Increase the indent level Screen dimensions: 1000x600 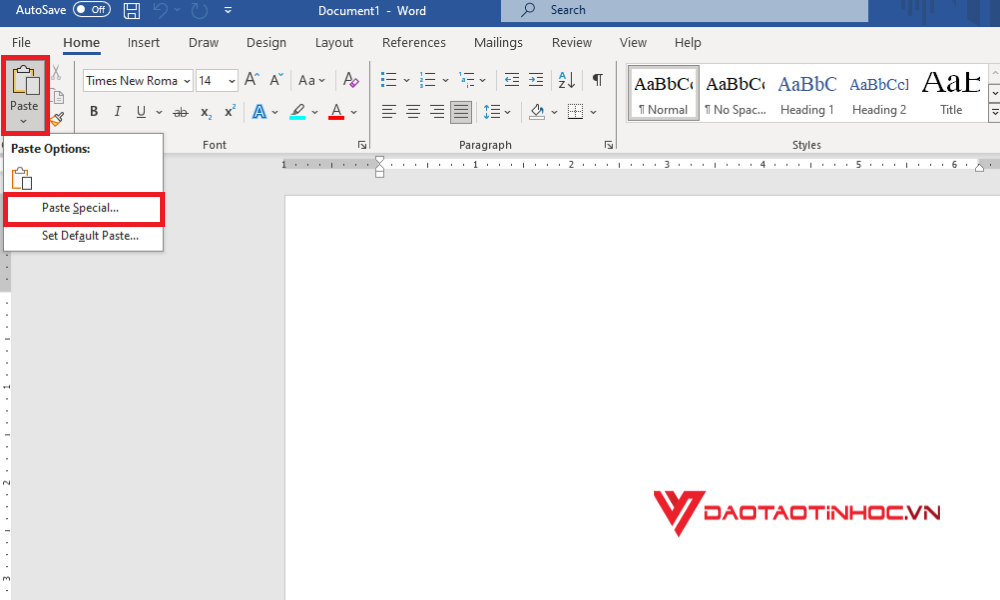536,79
